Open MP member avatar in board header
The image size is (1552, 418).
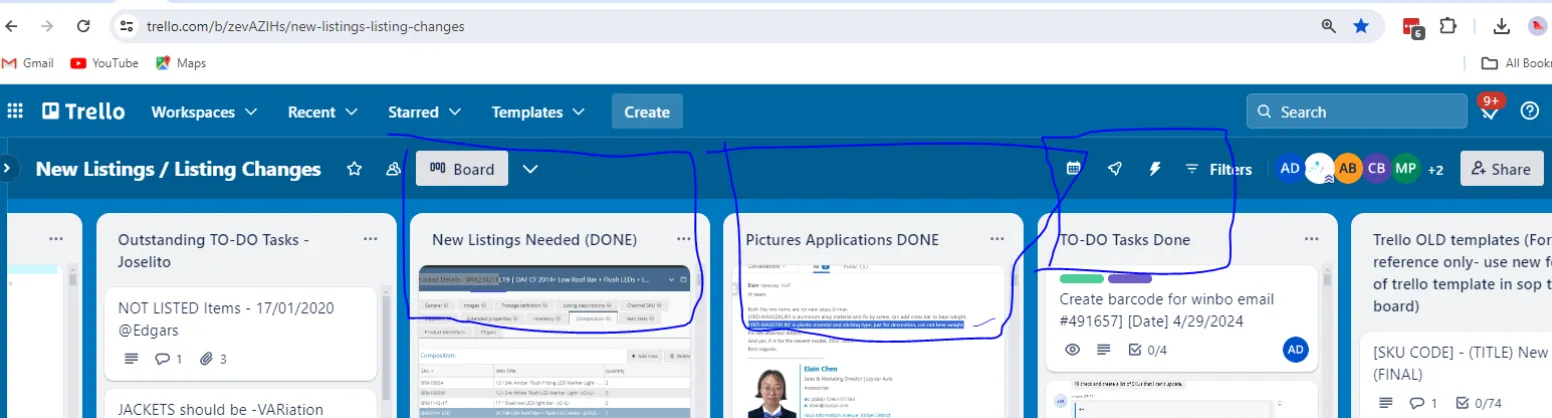click(x=1406, y=169)
